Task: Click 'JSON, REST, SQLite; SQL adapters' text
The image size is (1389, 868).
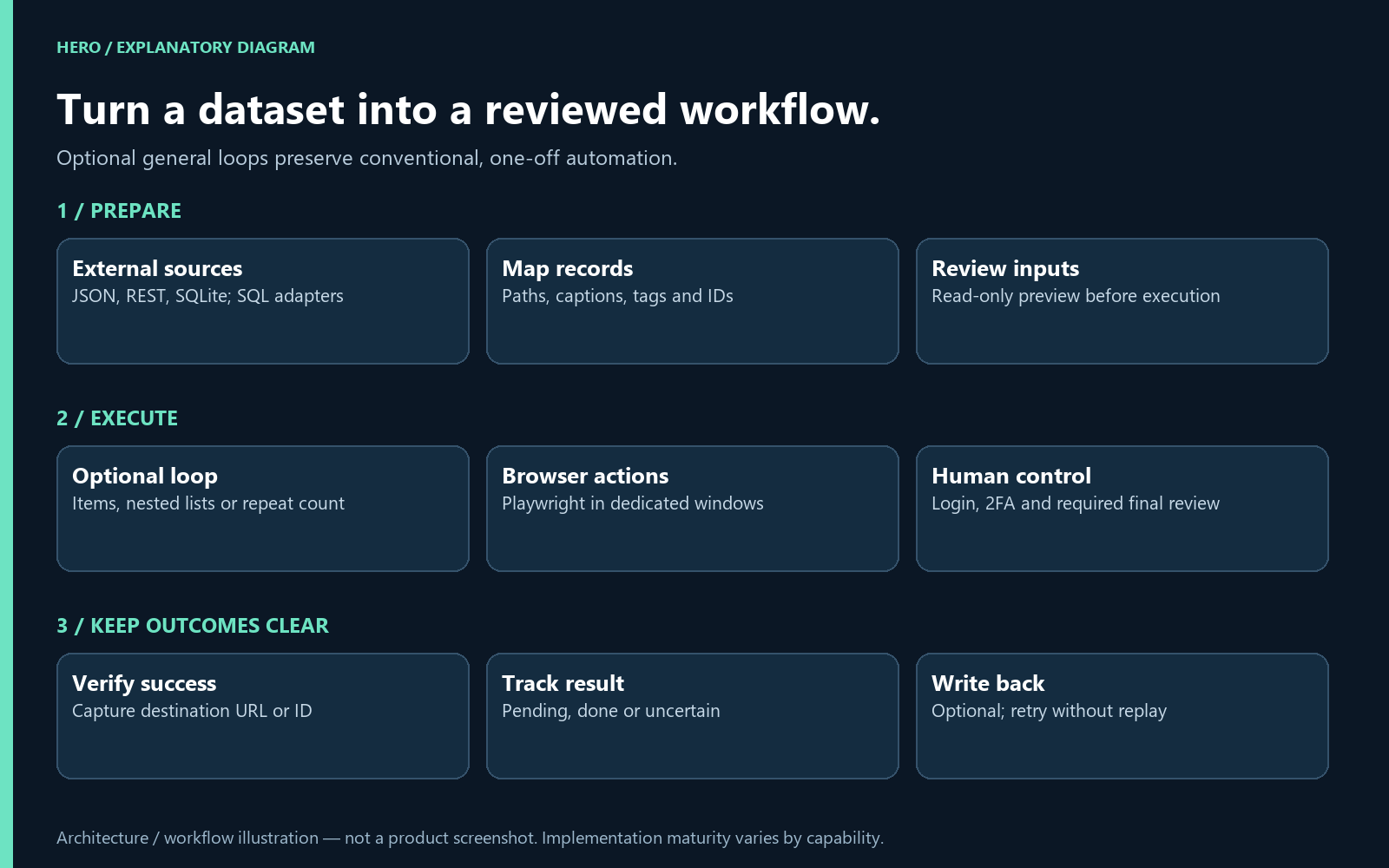Action: pyautogui.click(x=207, y=296)
